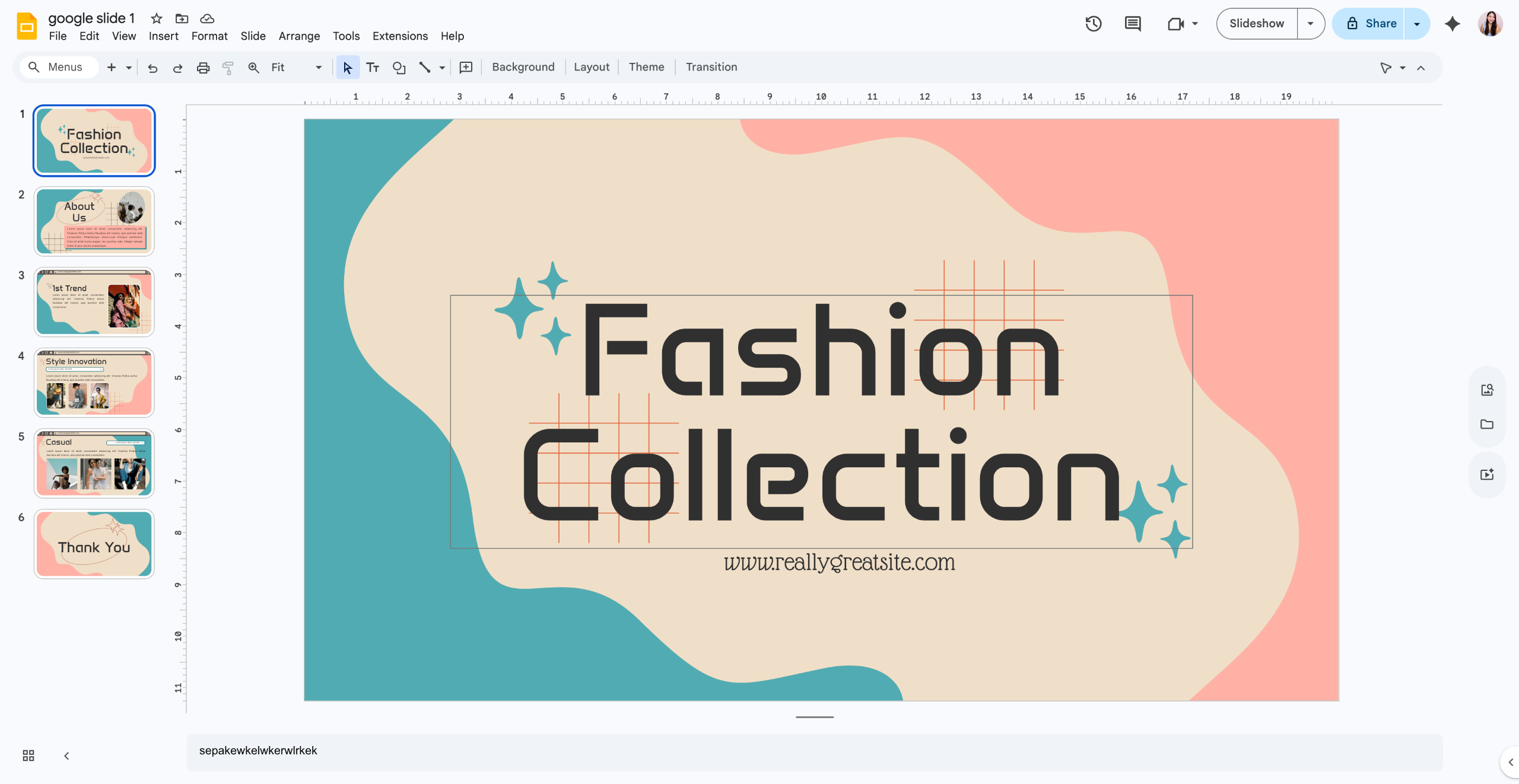This screenshot has width=1519, height=784.
Task: Expand Slideshow options dropdown arrow
Action: tap(1311, 24)
